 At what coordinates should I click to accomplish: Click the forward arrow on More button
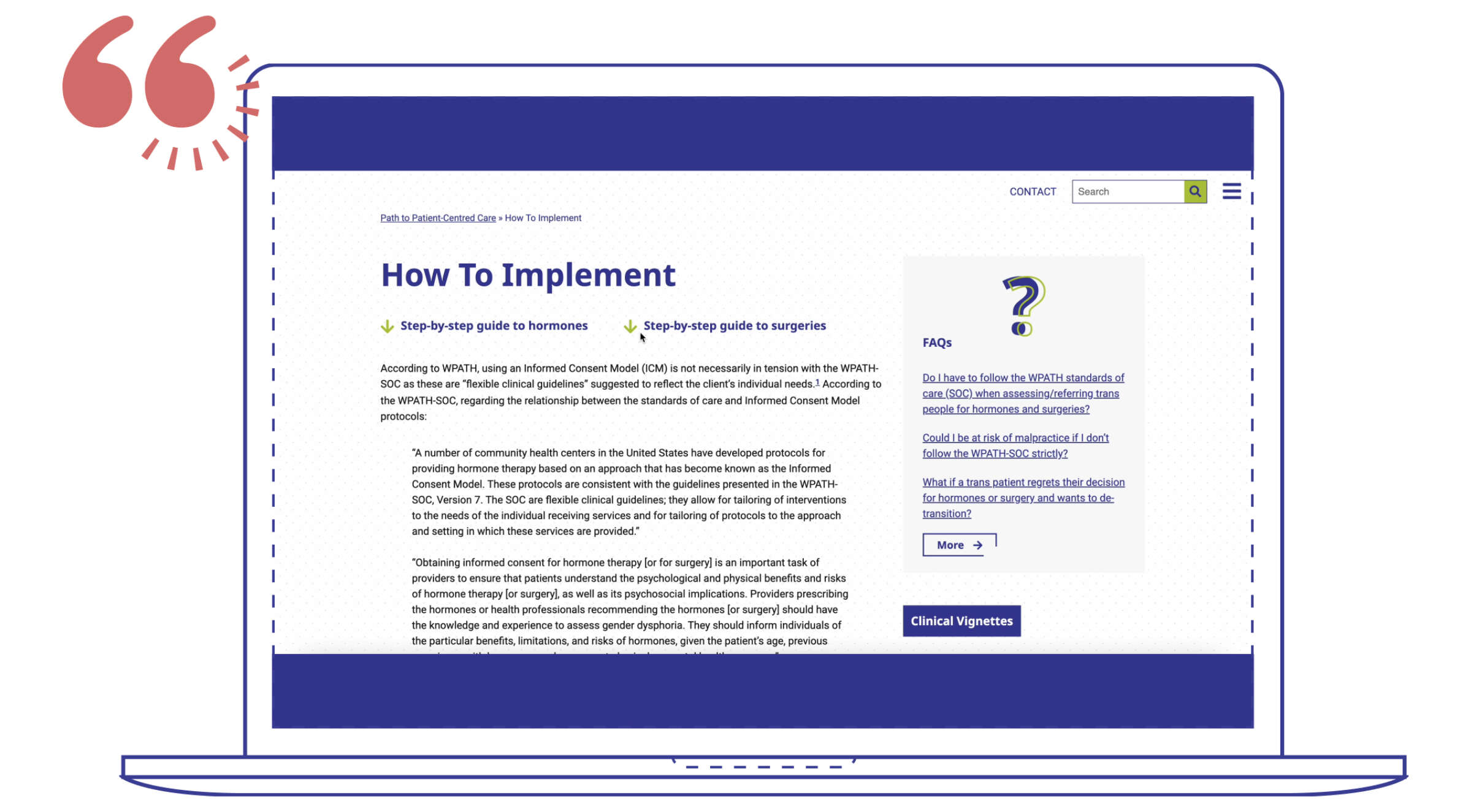click(x=978, y=545)
